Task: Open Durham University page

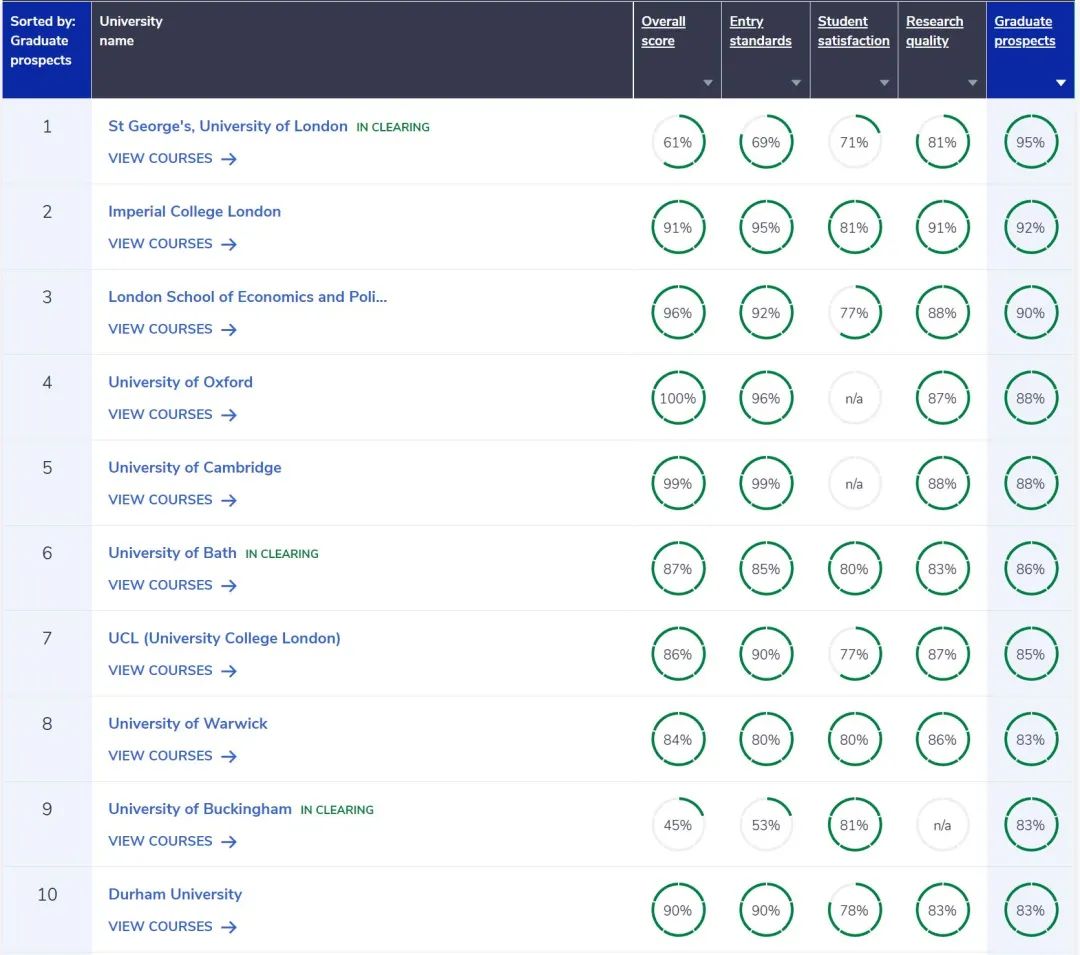Action: click(x=175, y=894)
